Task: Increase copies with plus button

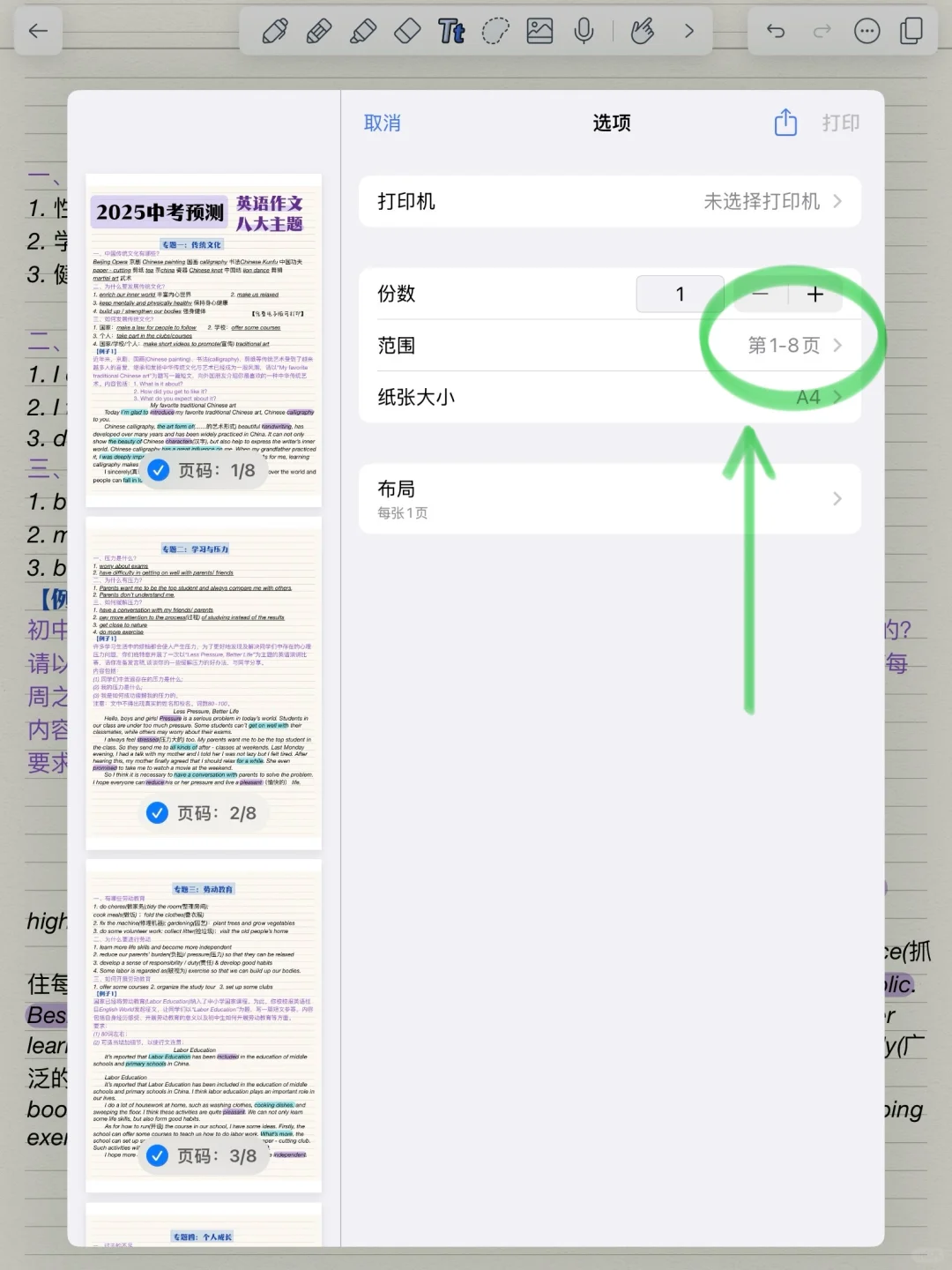Action: [x=815, y=295]
